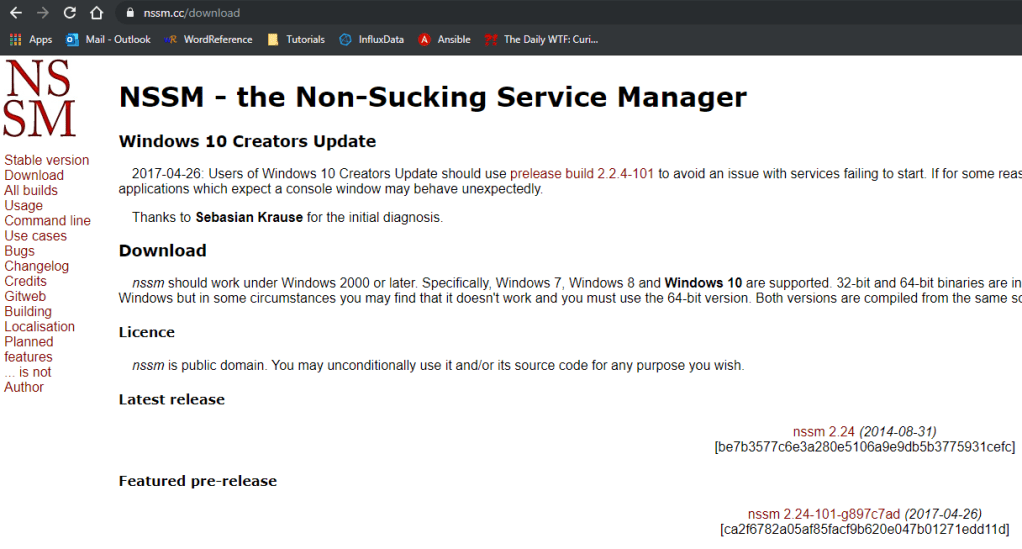1022x549 pixels.
Task: Open the Planned features sidebar link
Action: [x=29, y=349]
